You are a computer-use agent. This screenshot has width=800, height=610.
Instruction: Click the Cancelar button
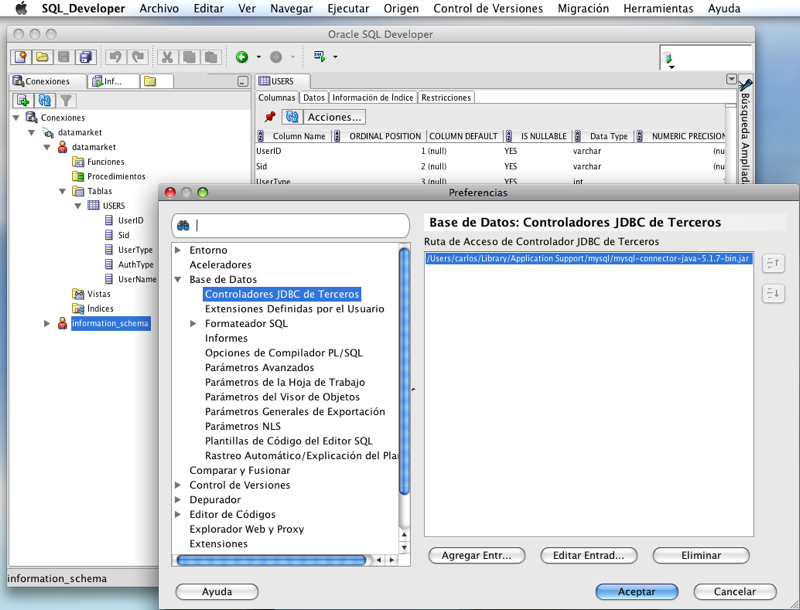pyautogui.click(x=735, y=592)
